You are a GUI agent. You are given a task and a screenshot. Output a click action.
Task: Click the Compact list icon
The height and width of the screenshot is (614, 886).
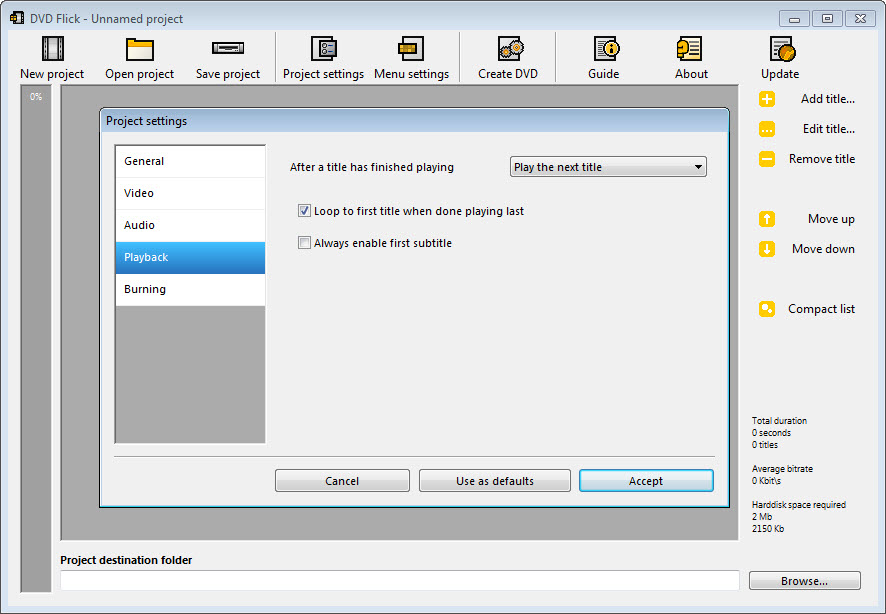(x=767, y=309)
